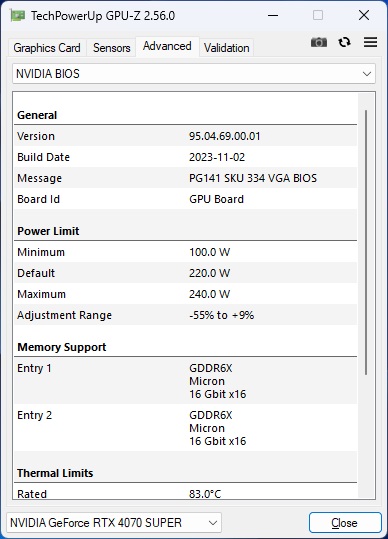
Task: Open the NVIDIA GeForce RTX 4070 SUPER selector
Action: click(114, 523)
